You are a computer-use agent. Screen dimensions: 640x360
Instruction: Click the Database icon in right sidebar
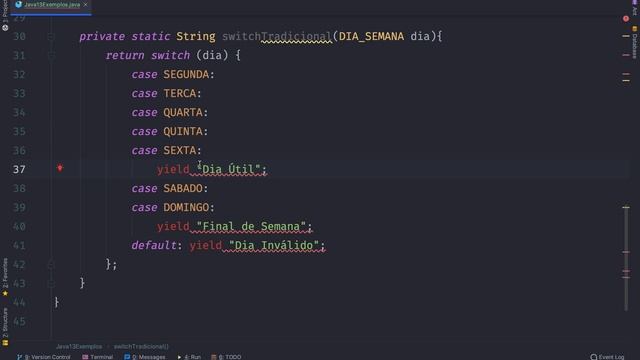click(x=635, y=29)
